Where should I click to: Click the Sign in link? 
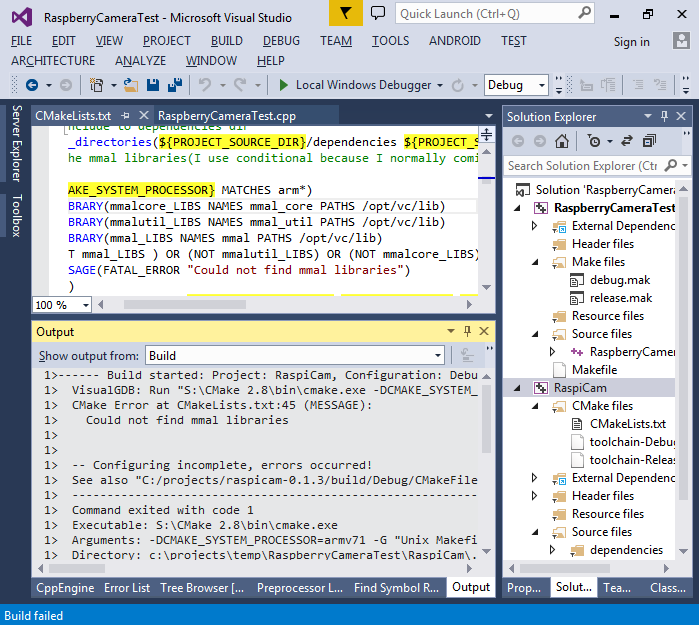coord(631,41)
